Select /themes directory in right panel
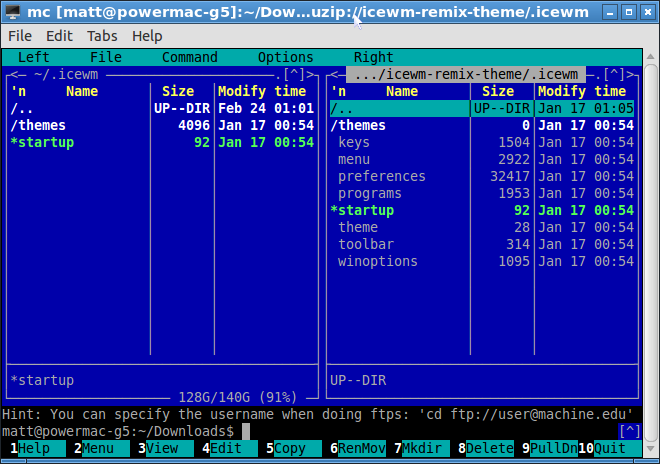 click(482, 125)
